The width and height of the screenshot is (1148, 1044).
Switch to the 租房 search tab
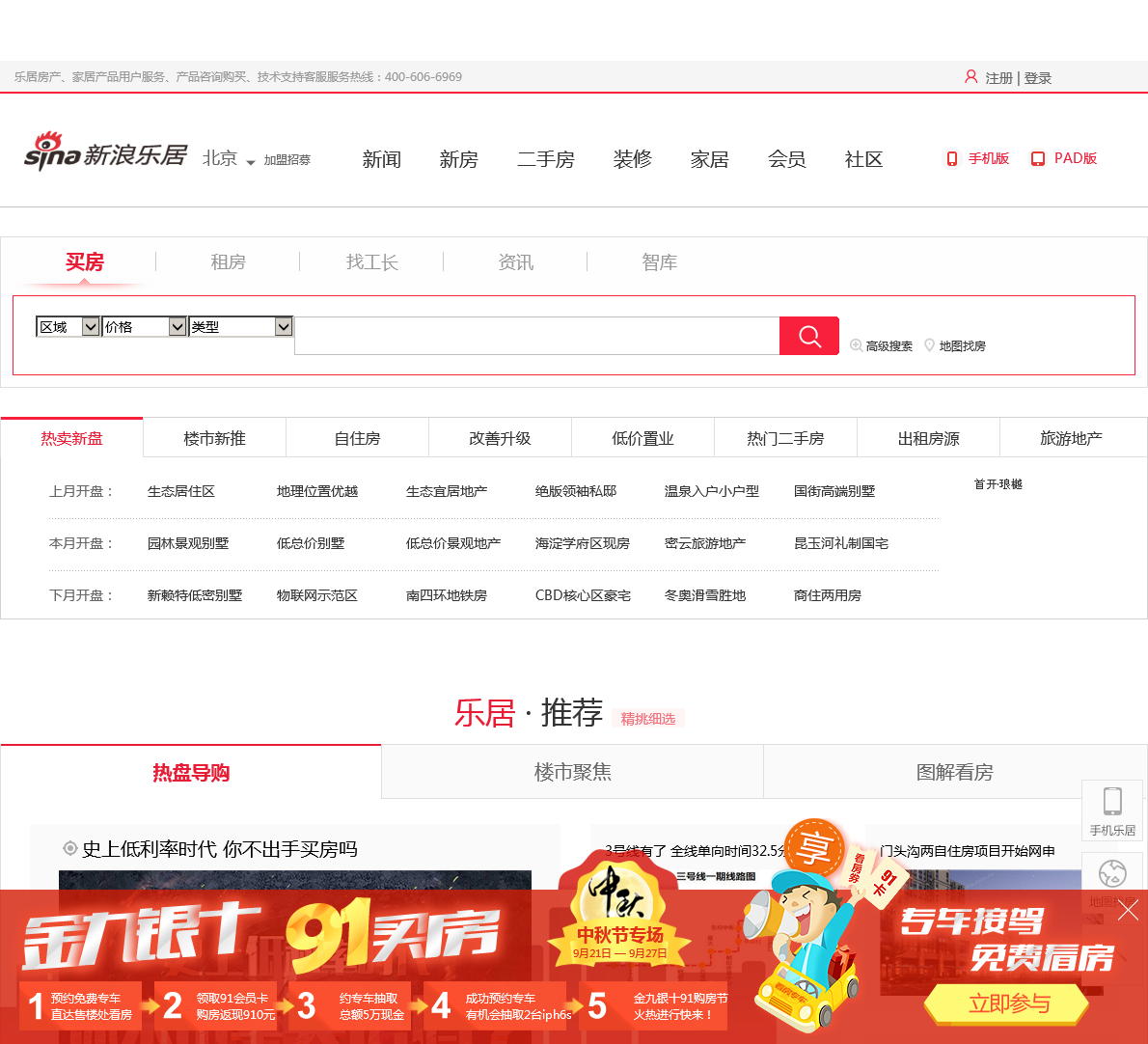pyautogui.click(x=228, y=262)
